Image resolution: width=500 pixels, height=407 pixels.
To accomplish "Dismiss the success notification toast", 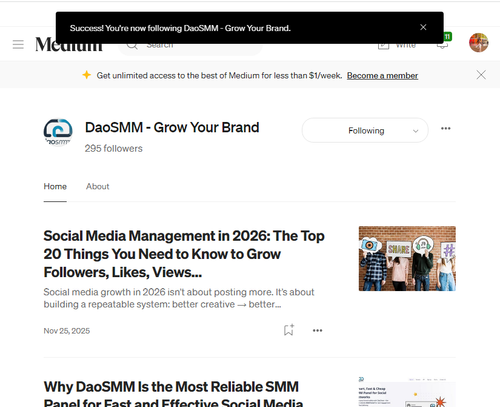I will [423, 27].
